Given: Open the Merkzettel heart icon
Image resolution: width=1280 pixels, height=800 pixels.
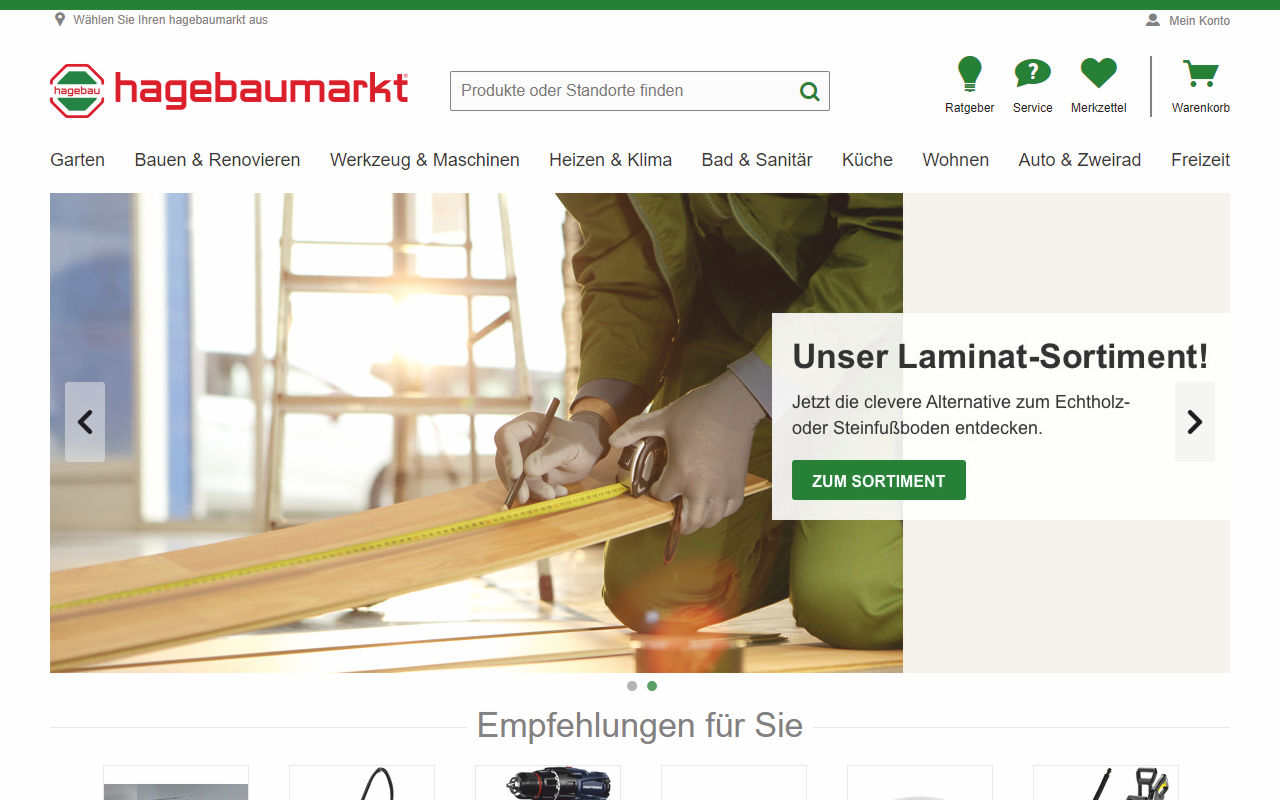Looking at the screenshot, I should tap(1098, 73).
